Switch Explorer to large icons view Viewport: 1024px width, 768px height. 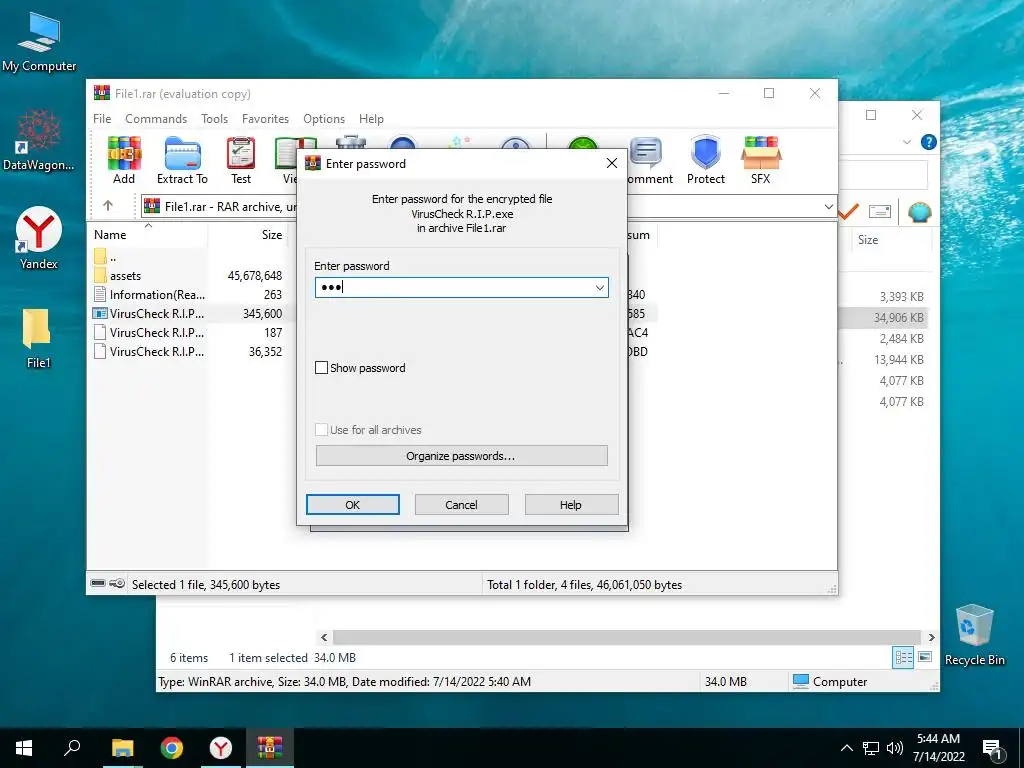coord(925,657)
